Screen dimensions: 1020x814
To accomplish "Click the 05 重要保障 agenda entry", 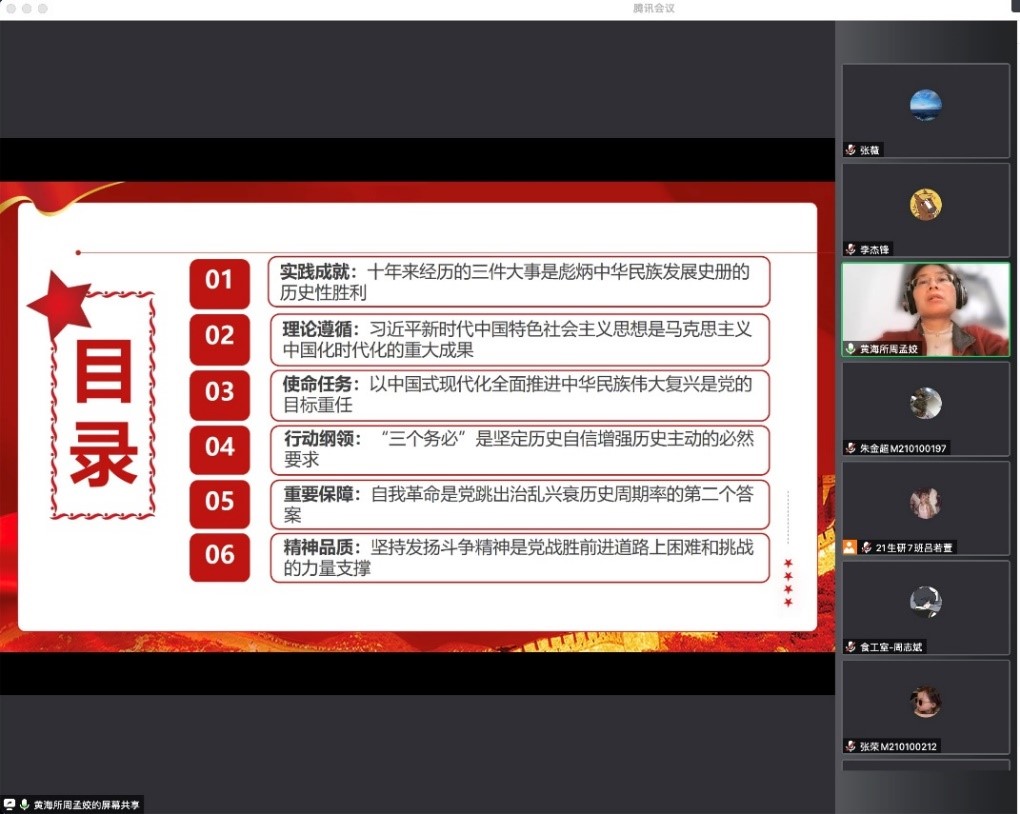I will (x=518, y=504).
